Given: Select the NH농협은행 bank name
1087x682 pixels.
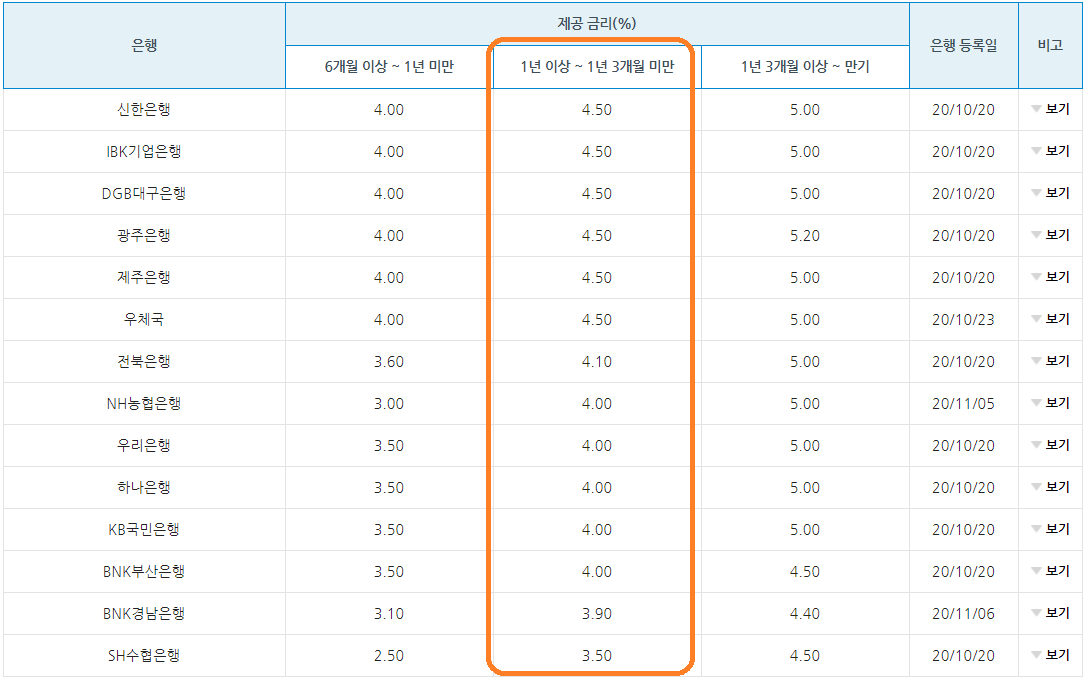Looking at the screenshot, I should click(144, 403).
